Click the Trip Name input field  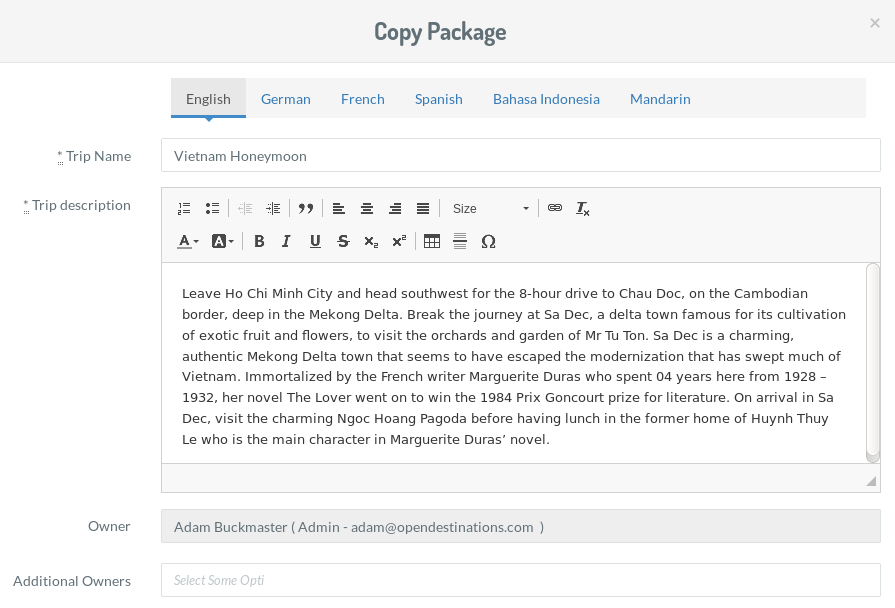(x=521, y=155)
